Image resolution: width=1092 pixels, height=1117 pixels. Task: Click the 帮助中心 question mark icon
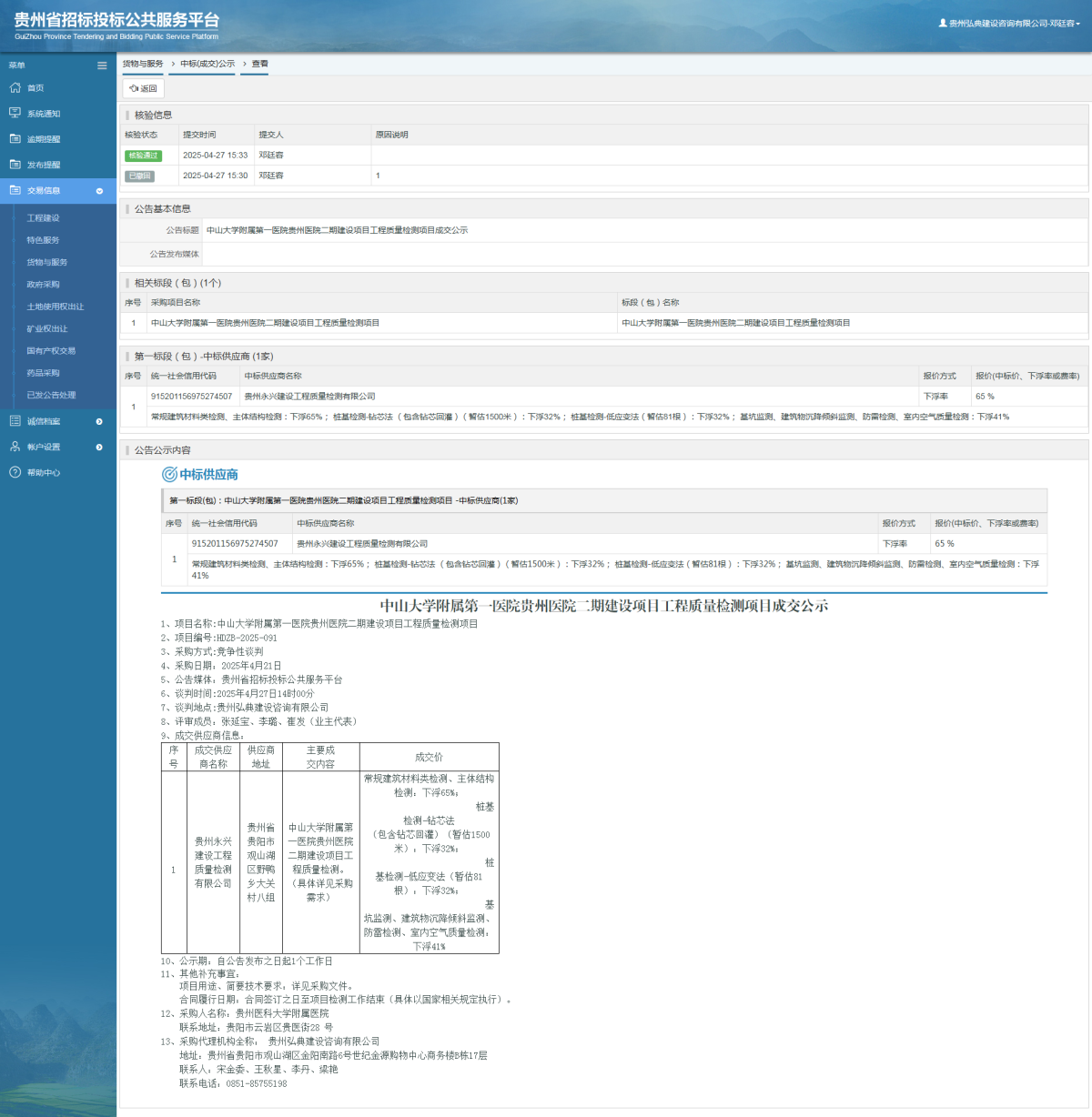click(15, 473)
